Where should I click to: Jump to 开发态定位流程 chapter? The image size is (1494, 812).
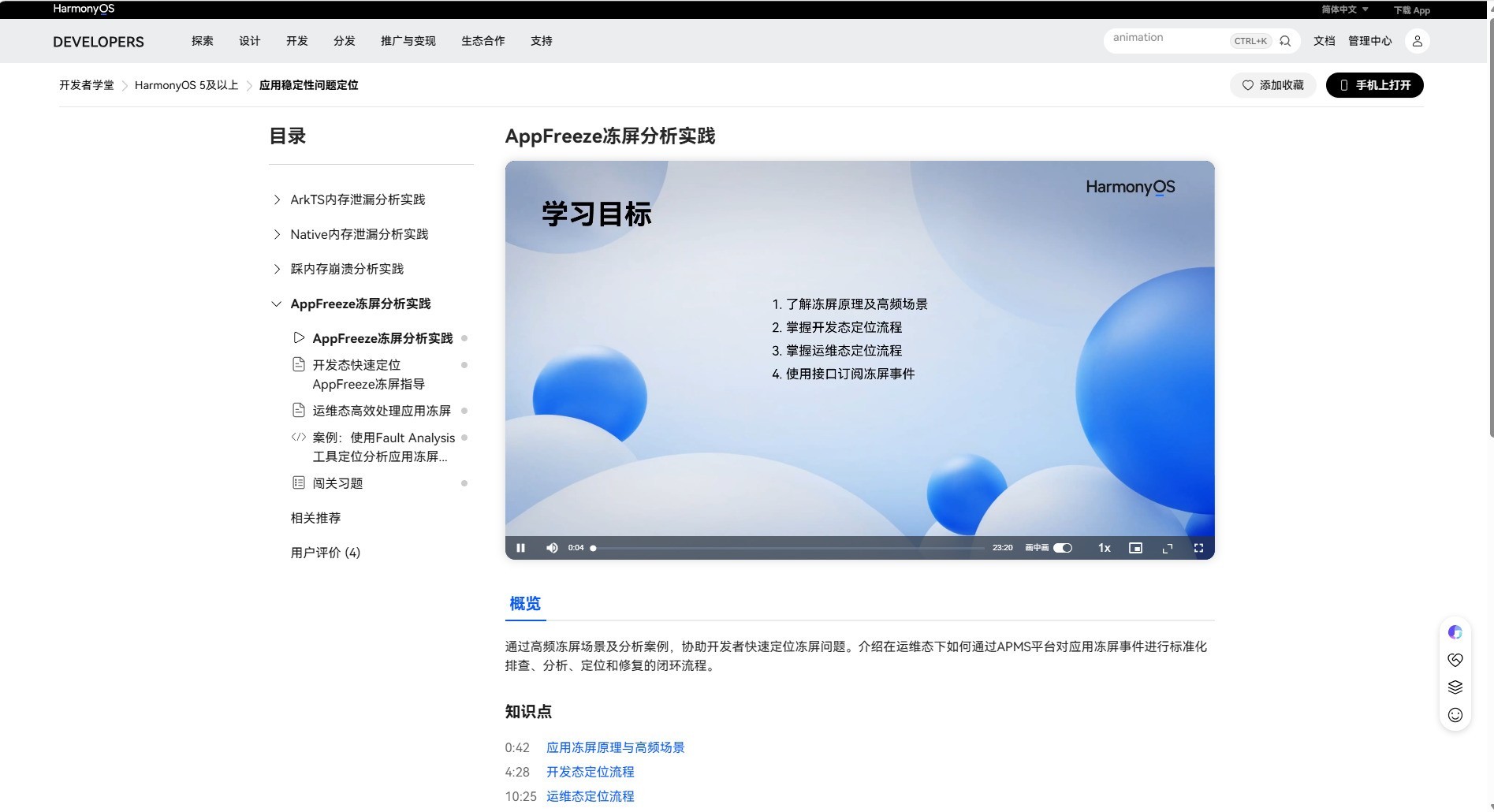pos(591,772)
